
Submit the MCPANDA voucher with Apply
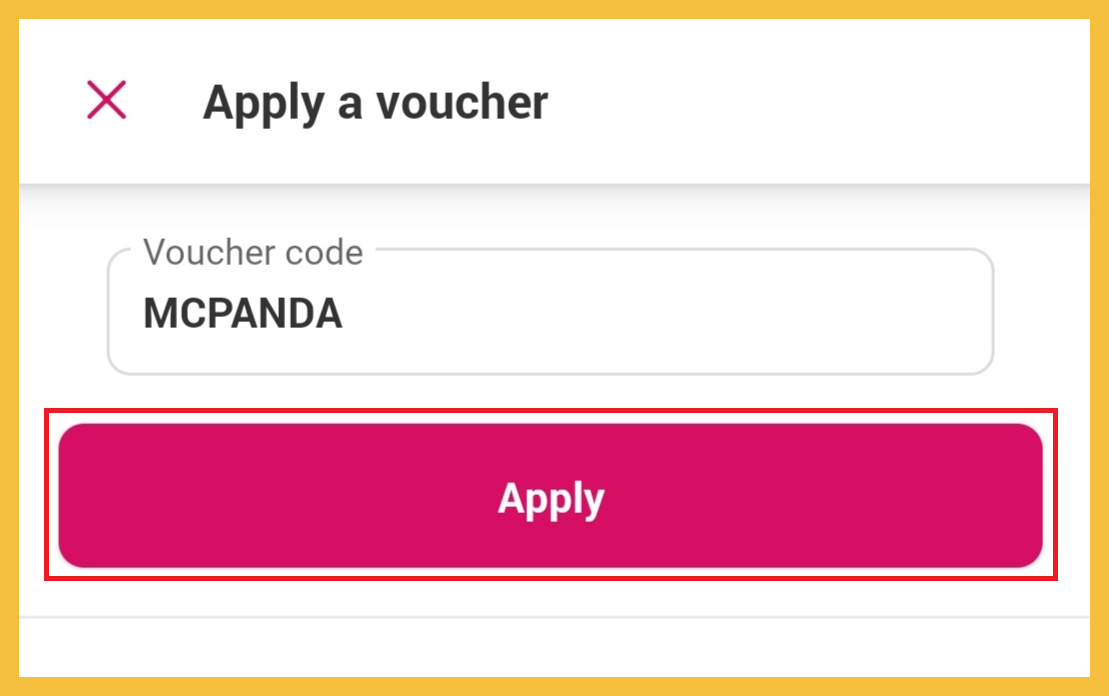[x=550, y=497]
